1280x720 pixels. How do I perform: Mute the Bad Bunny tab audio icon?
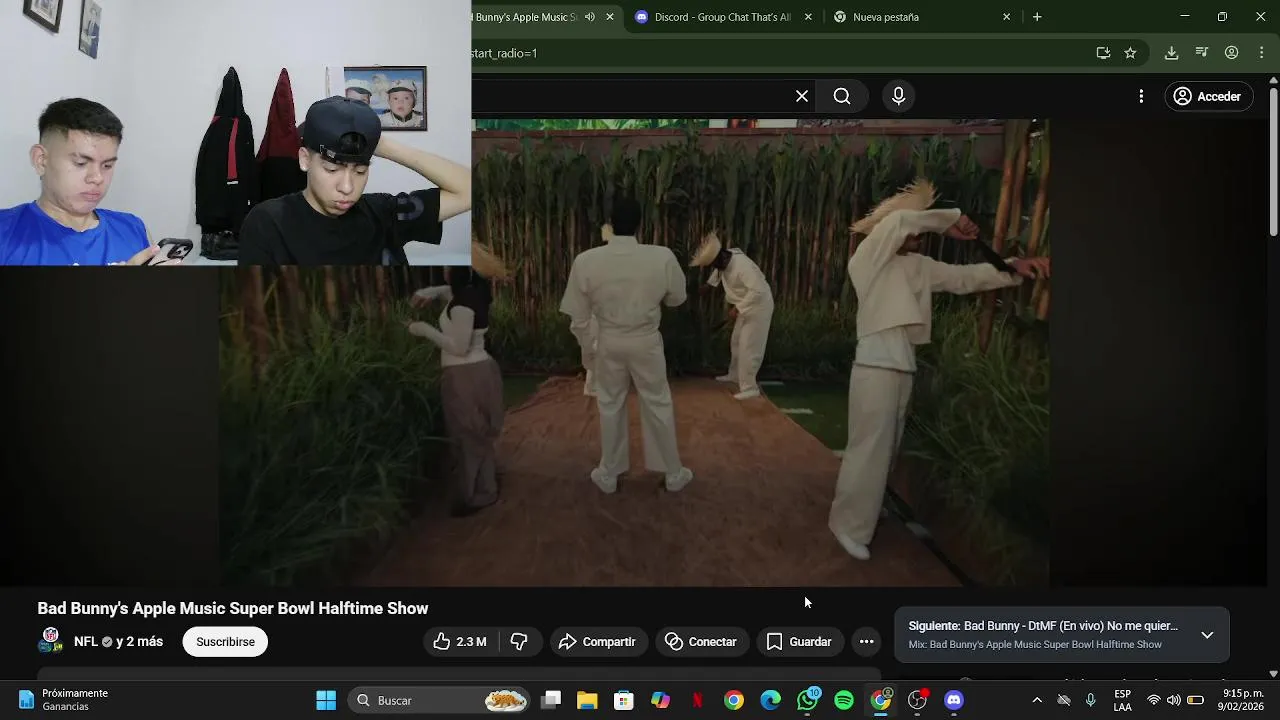(x=589, y=17)
